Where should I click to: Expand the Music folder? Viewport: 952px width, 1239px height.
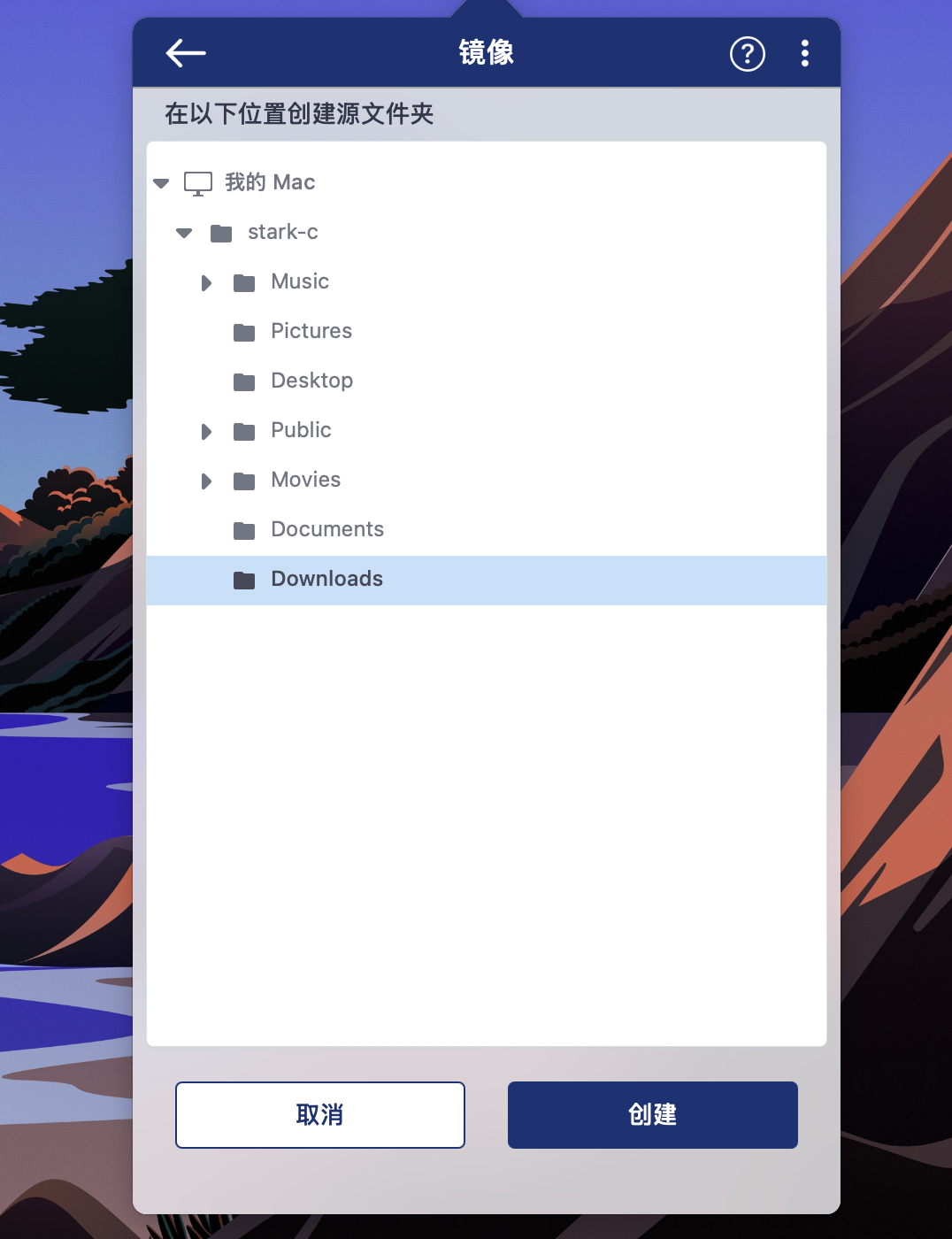[x=207, y=283]
